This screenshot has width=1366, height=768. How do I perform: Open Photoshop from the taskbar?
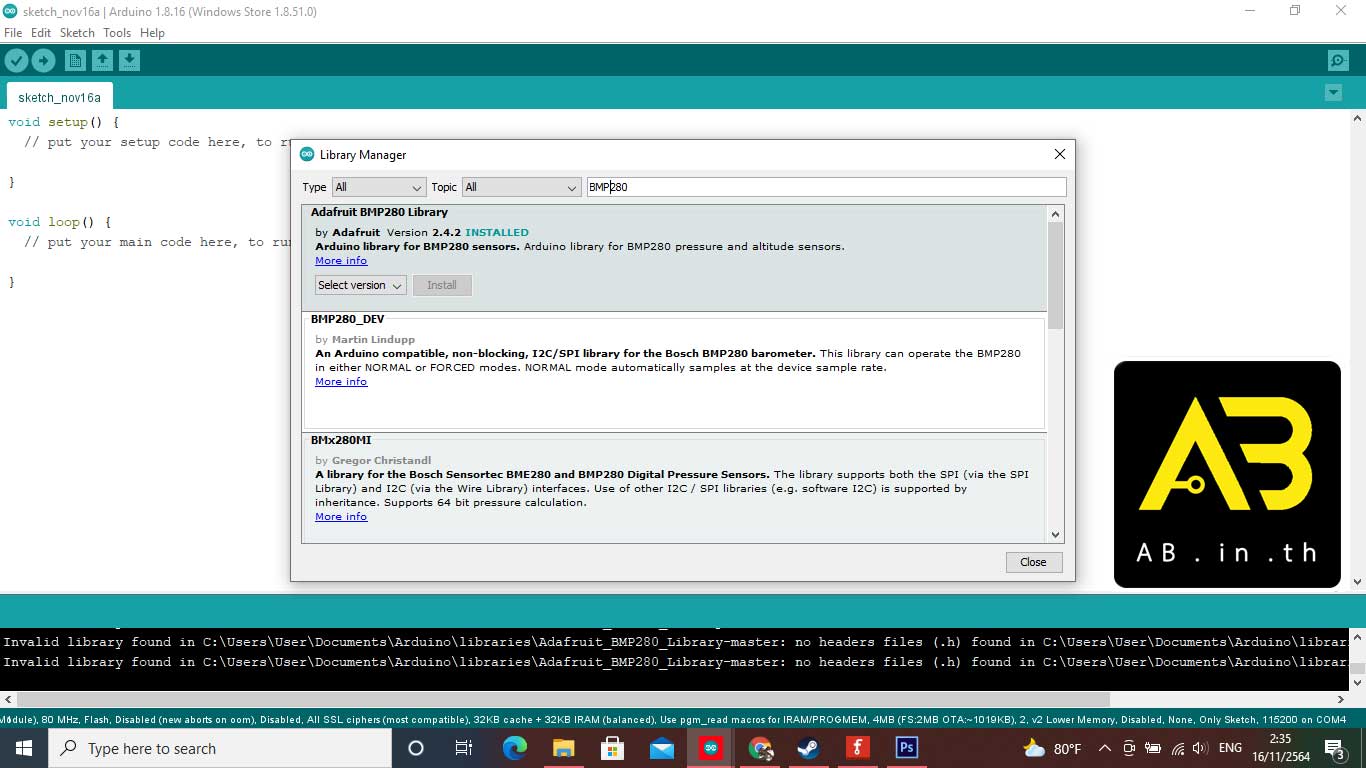pyautogui.click(x=907, y=748)
